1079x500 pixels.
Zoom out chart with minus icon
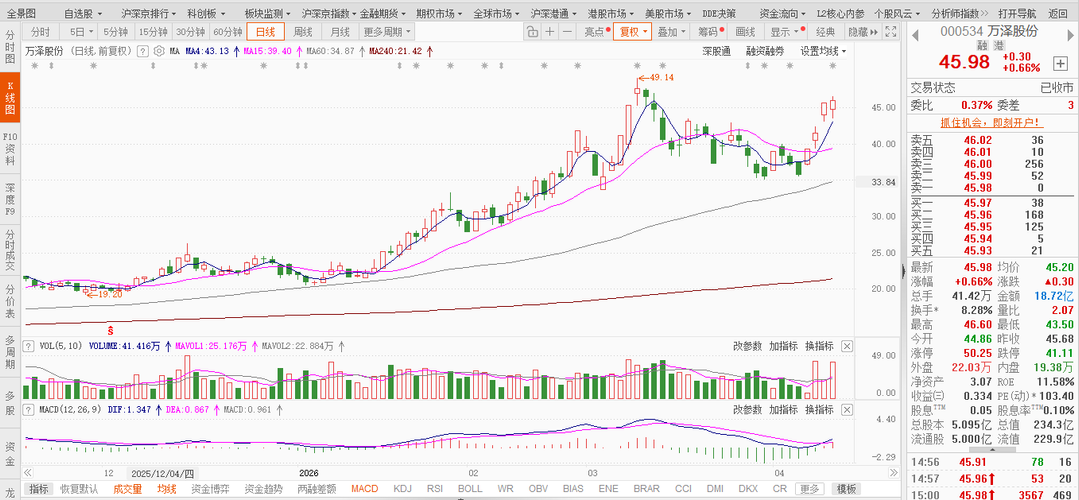(567, 32)
